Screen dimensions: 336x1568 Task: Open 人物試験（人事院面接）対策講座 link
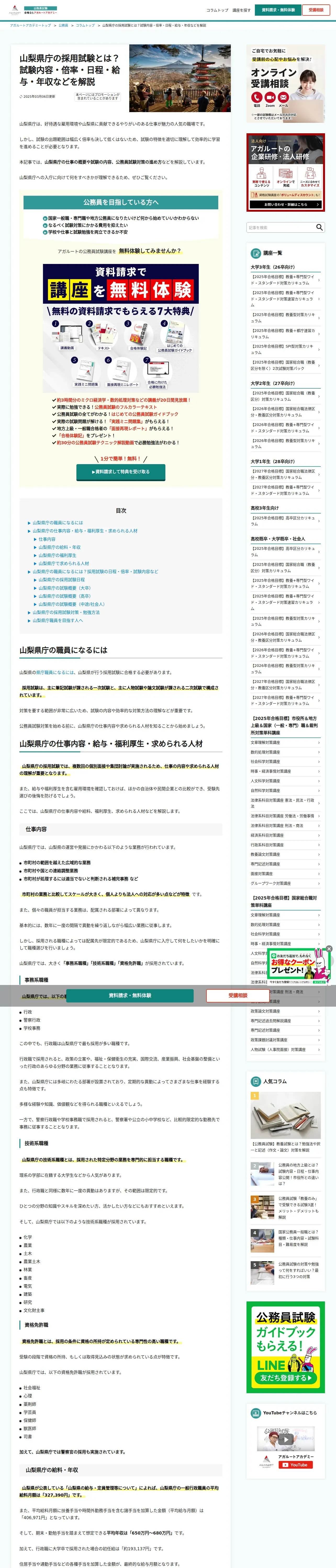tap(285, 1050)
